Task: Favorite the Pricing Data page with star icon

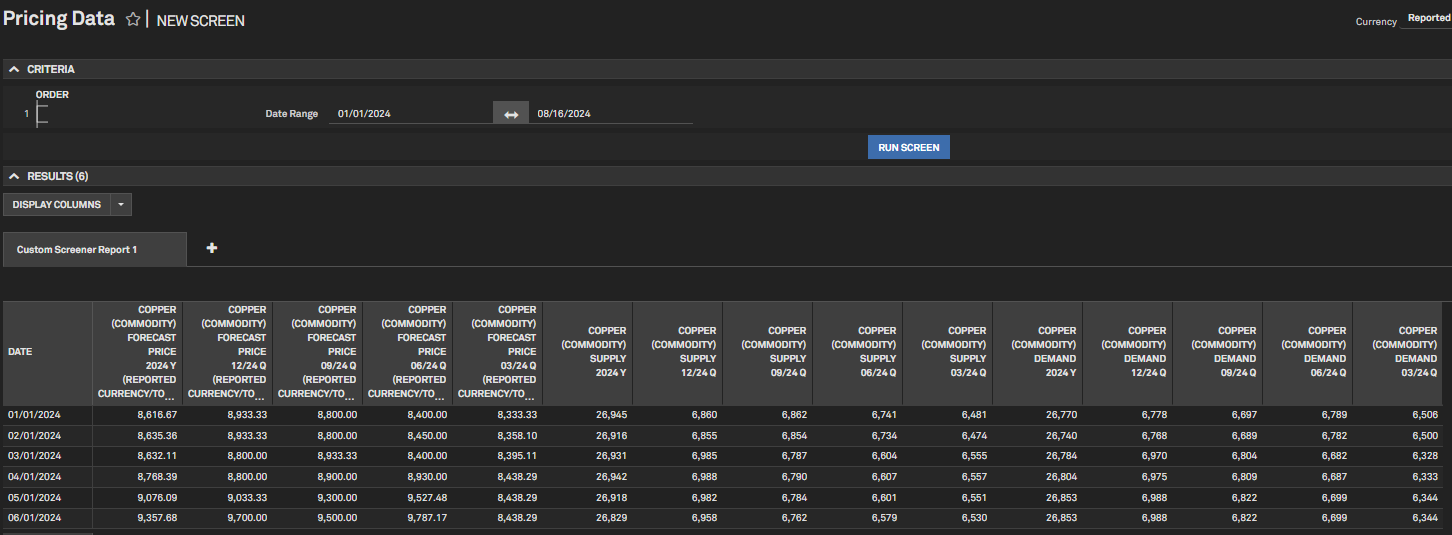Action: coord(133,20)
